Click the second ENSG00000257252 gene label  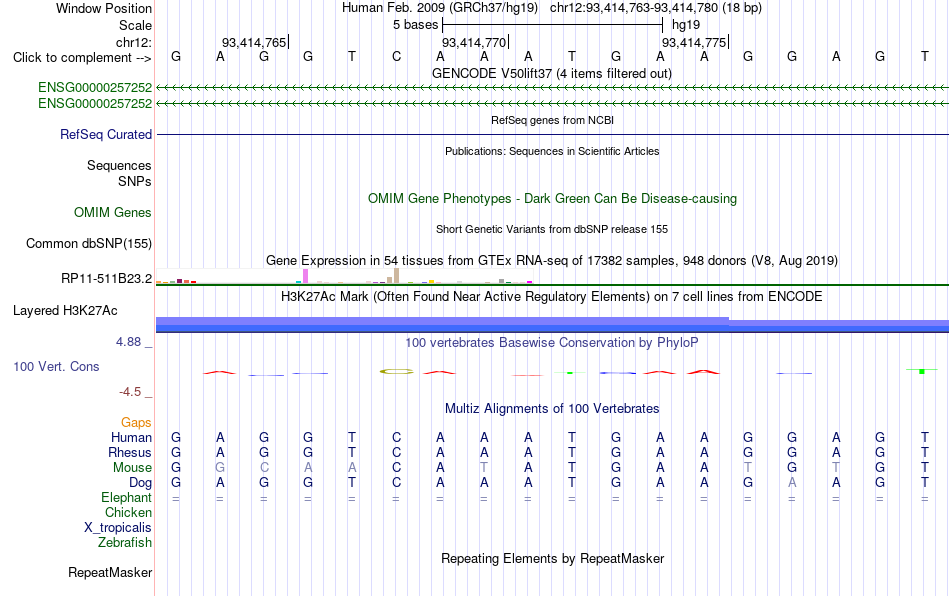click(95, 104)
